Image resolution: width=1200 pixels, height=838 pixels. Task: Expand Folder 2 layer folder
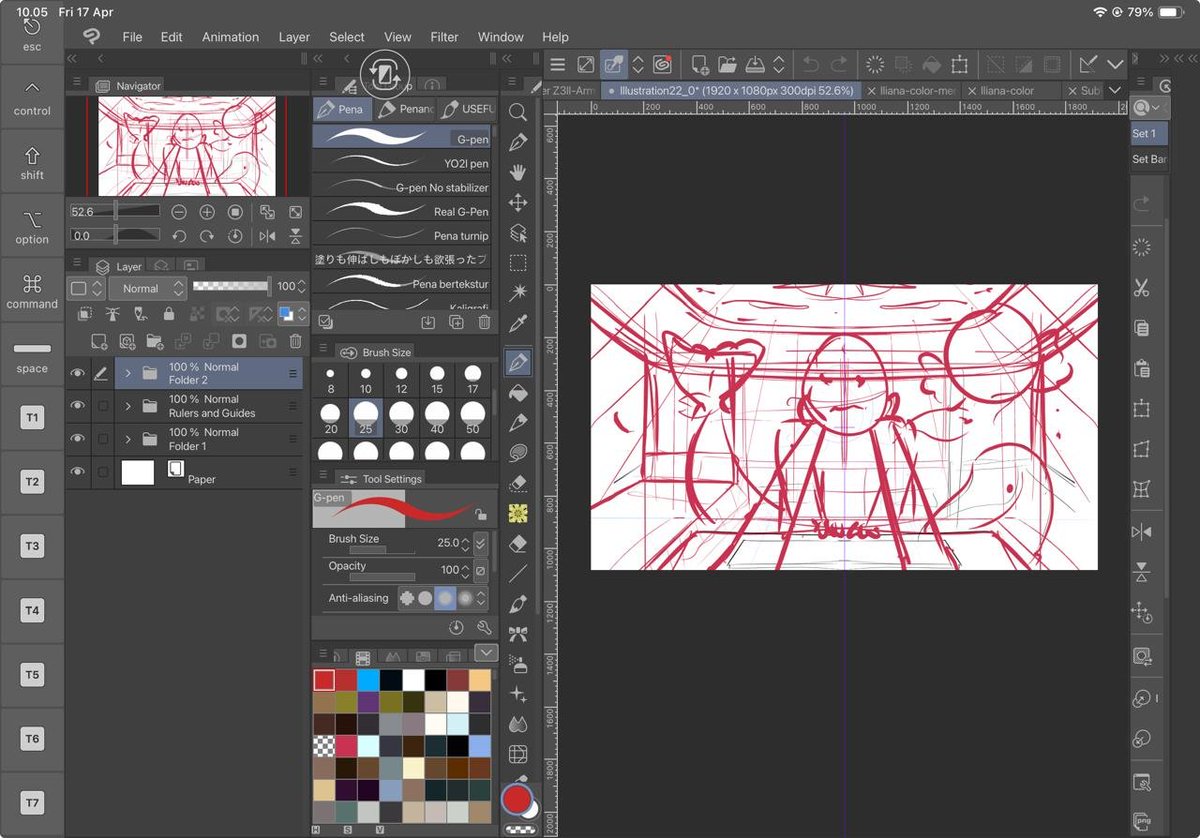129,373
